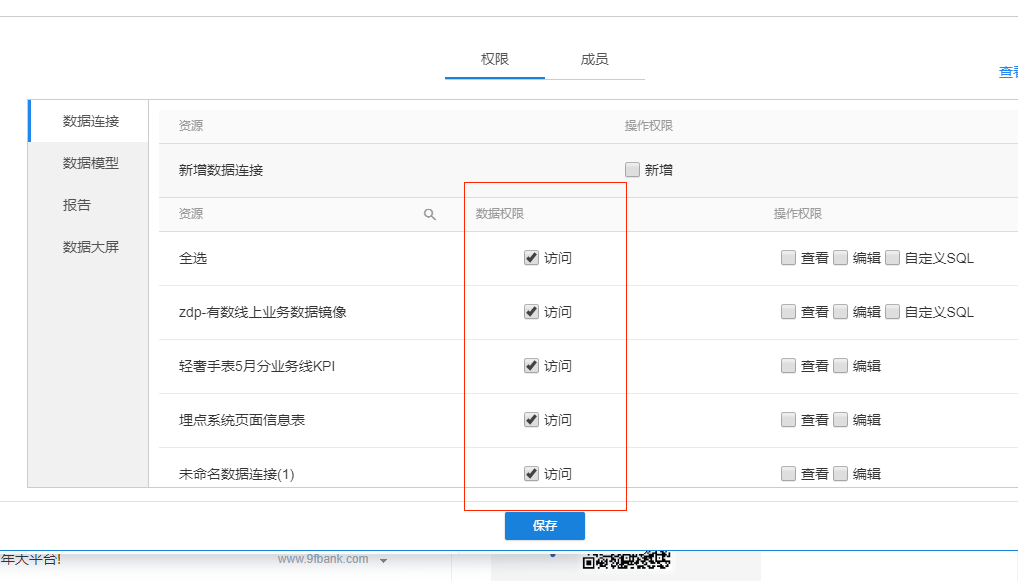Go to the 数据大屏 section
The image size is (1018, 581).
point(91,247)
